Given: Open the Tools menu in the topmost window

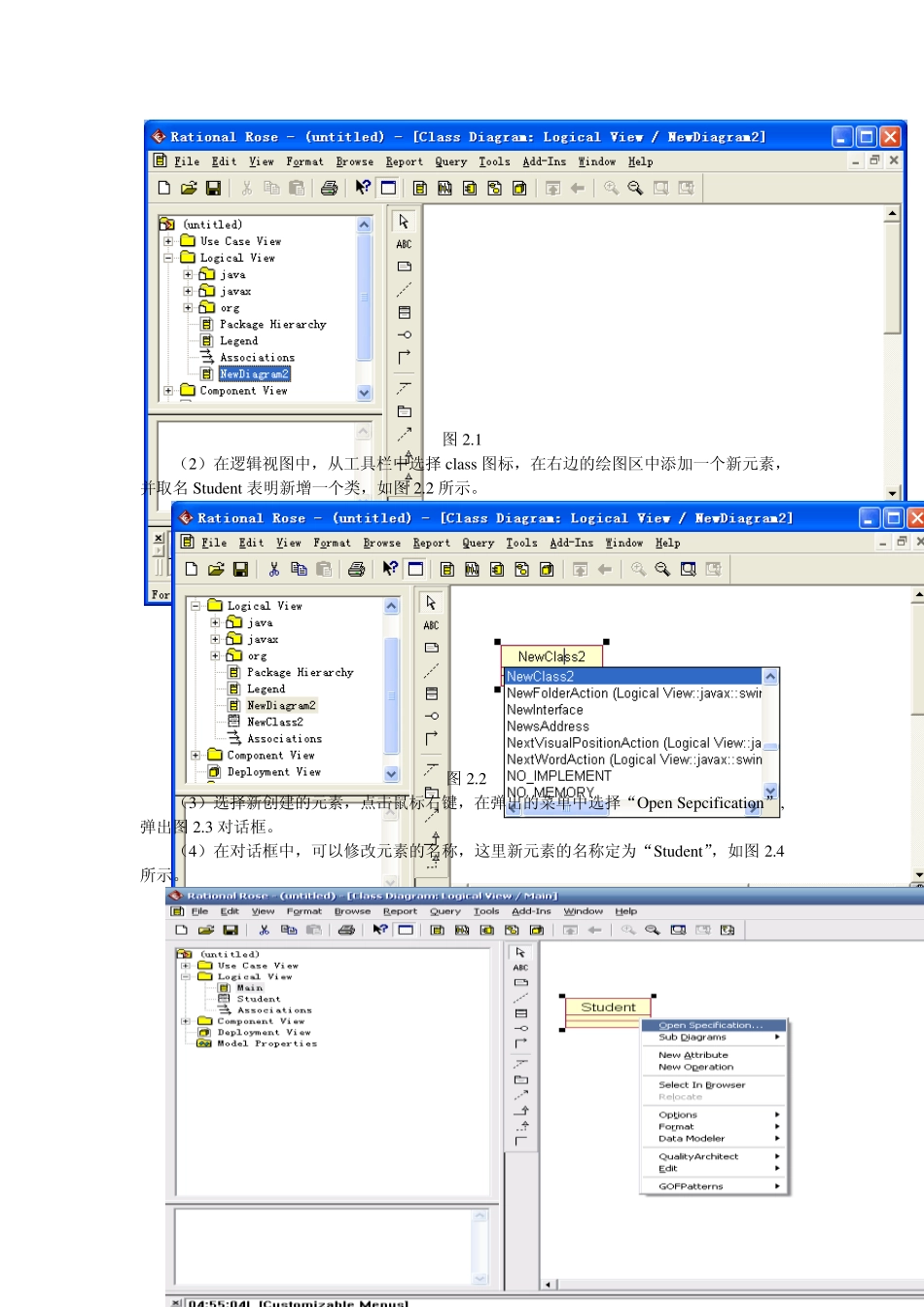Looking at the screenshot, I should click(x=493, y=161).
